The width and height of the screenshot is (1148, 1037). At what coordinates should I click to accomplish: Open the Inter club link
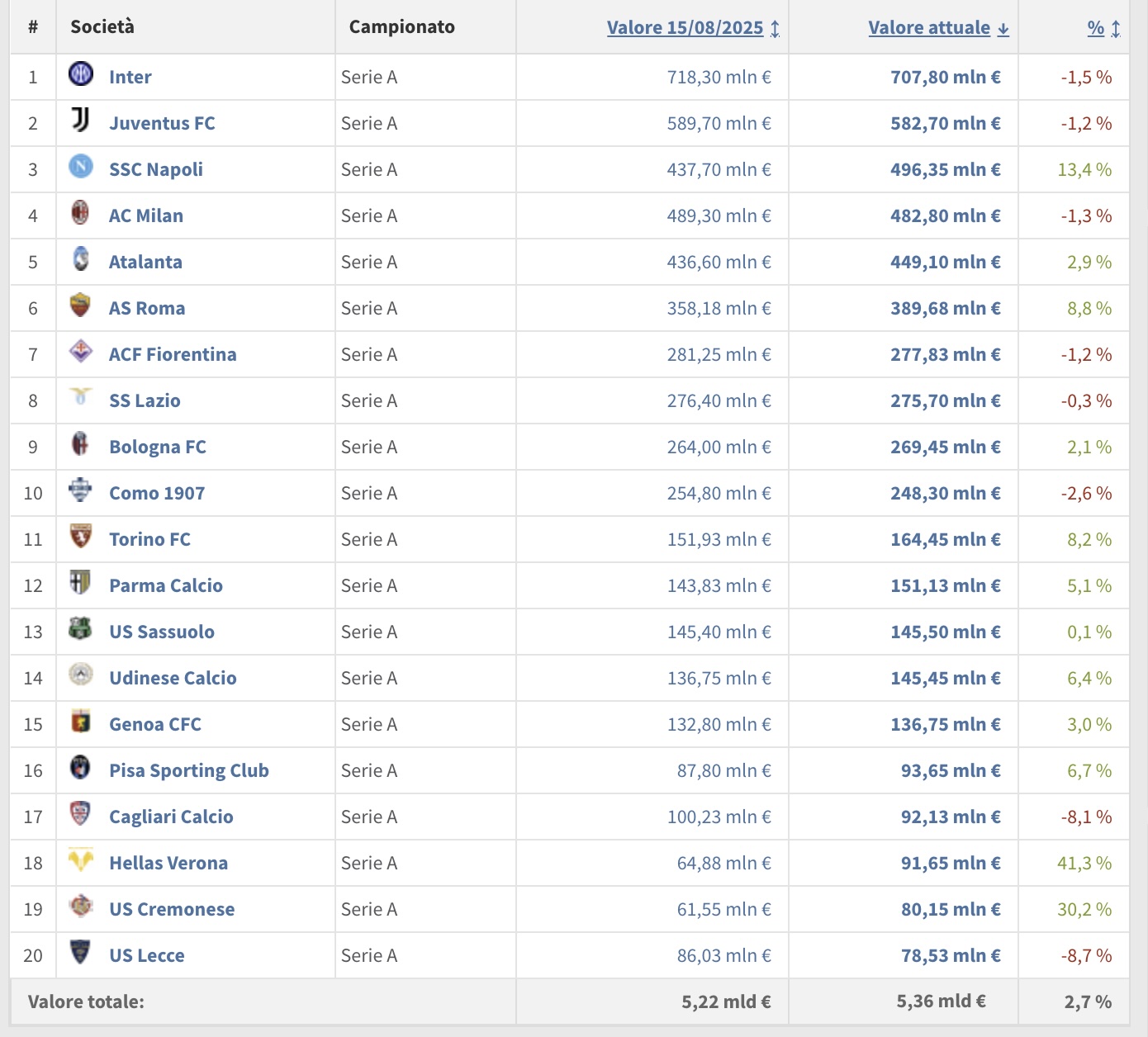[x=130, y=77]
